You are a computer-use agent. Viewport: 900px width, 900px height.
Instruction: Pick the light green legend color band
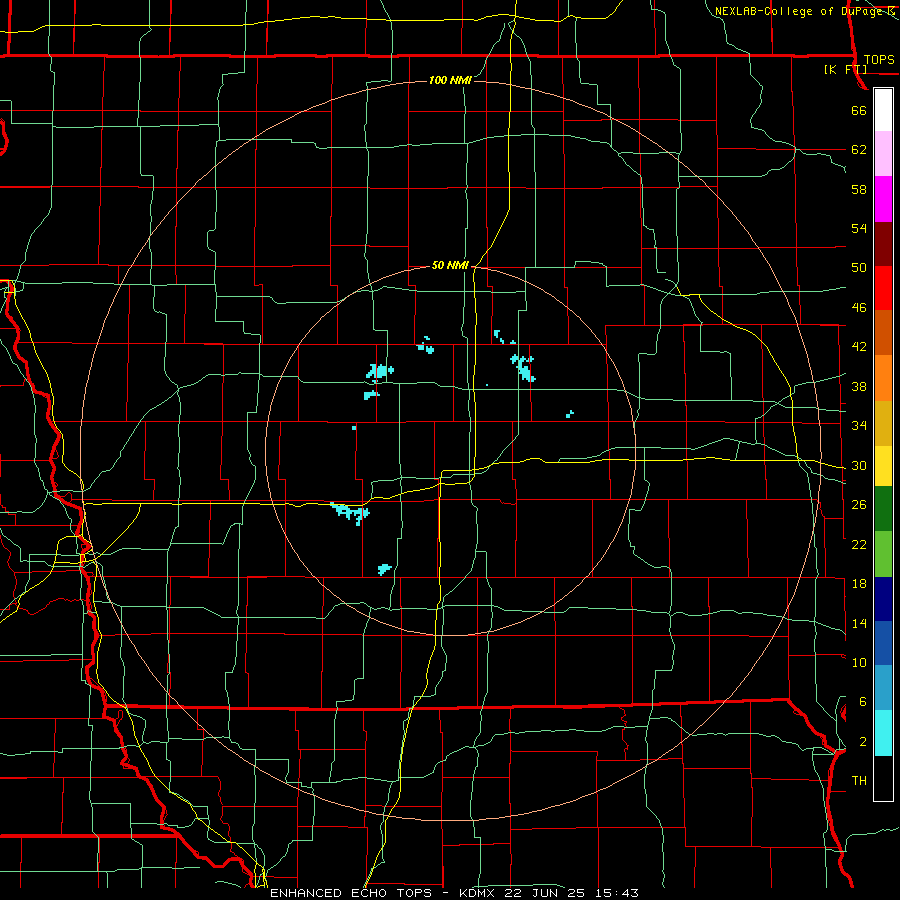883,554
